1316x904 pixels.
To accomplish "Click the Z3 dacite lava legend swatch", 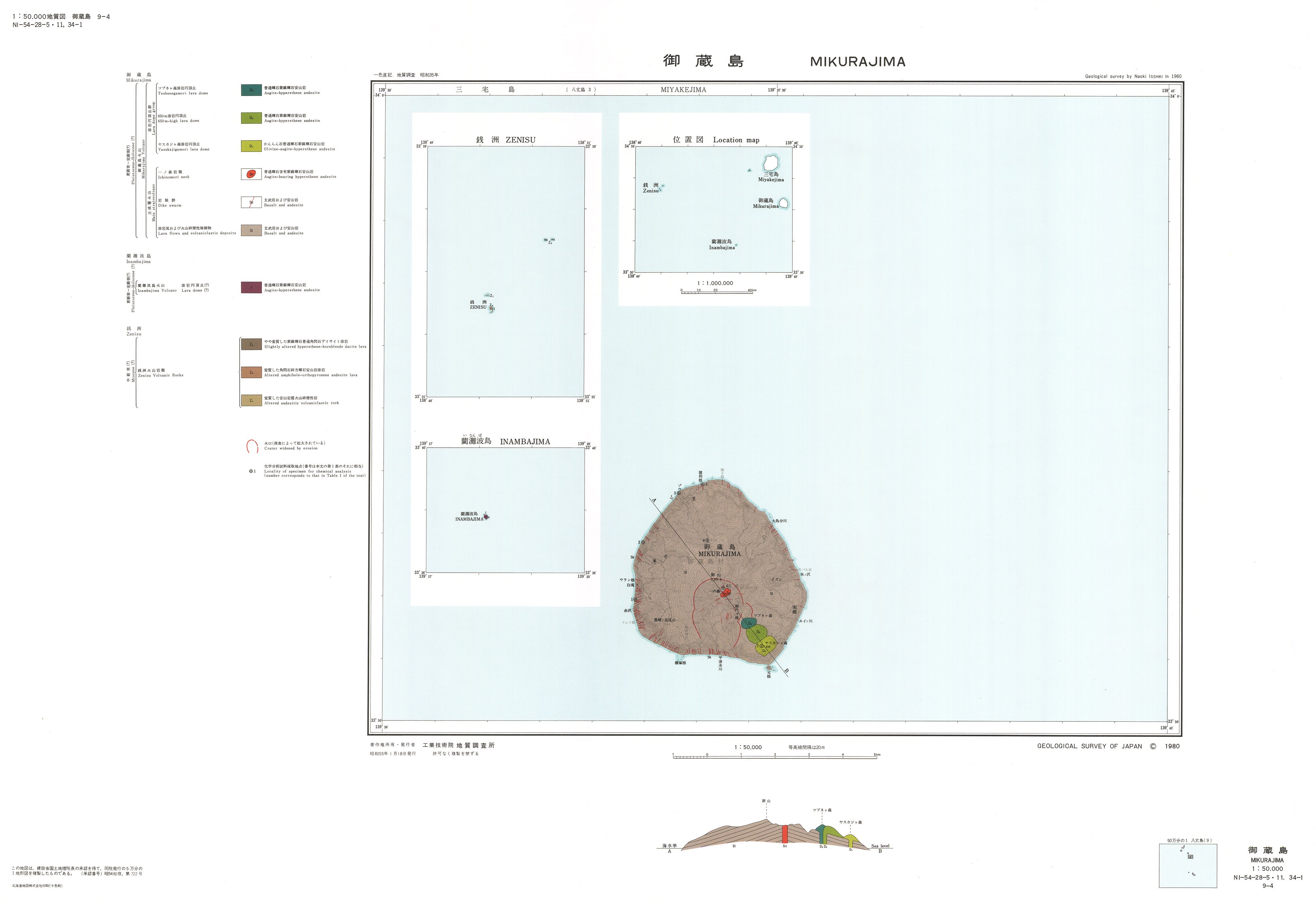I will point(251,344).
